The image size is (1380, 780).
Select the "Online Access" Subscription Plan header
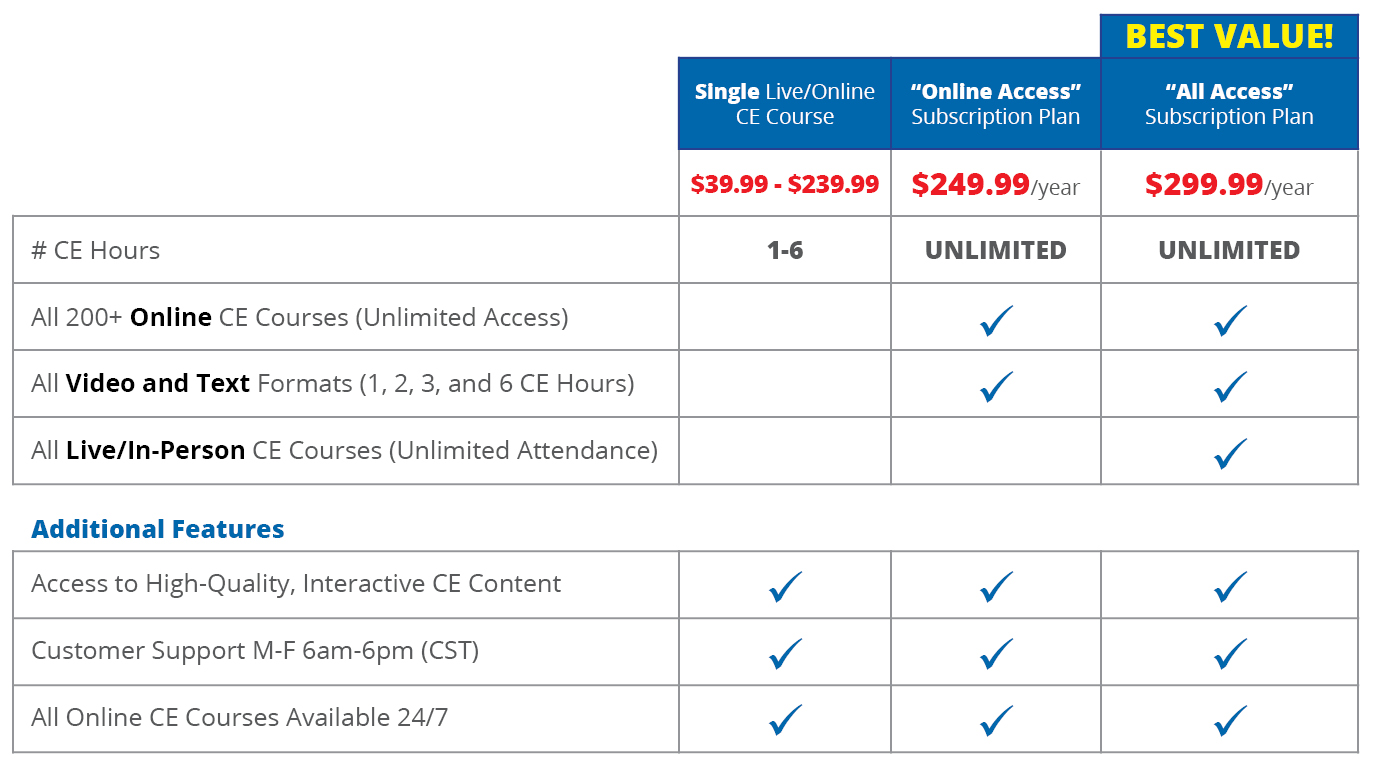point(996,104)
